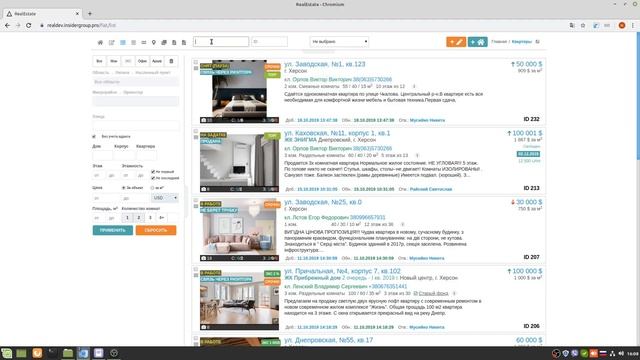Open the 'Офис' filter tab
The width and height of the screenshot is (640, 360).
point(142,61)
